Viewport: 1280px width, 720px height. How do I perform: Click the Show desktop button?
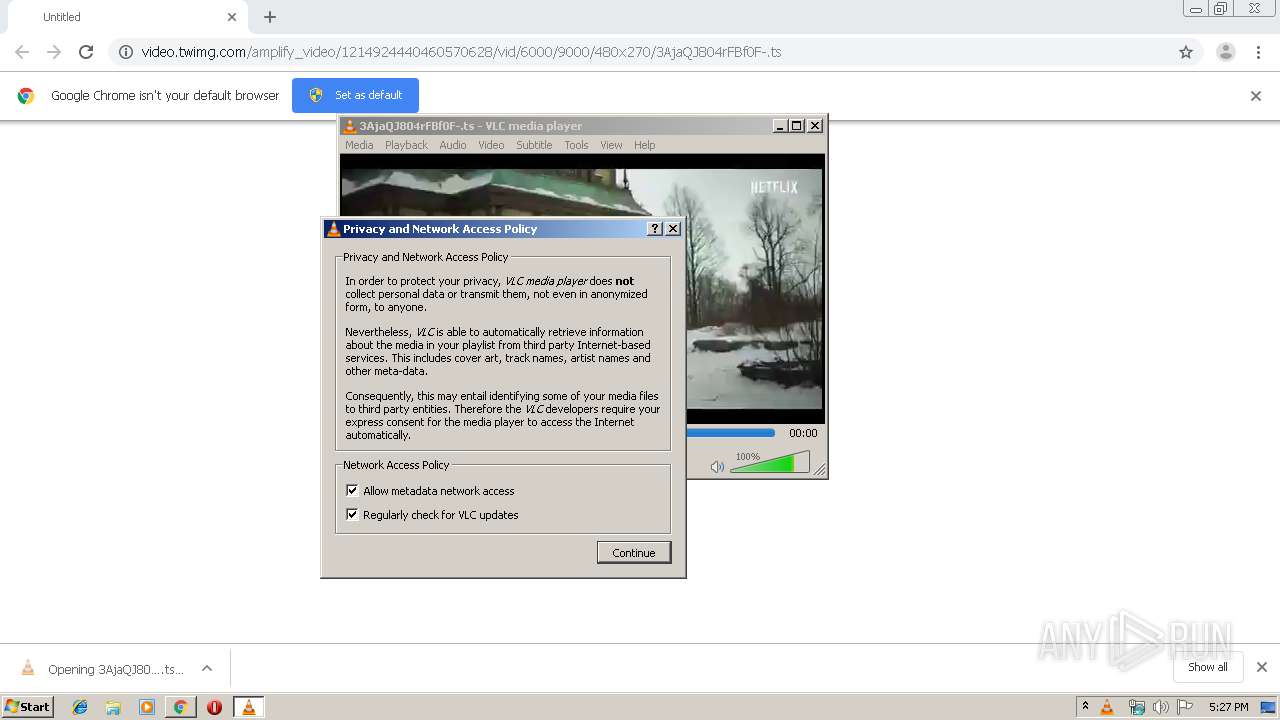pos(1269,707)
